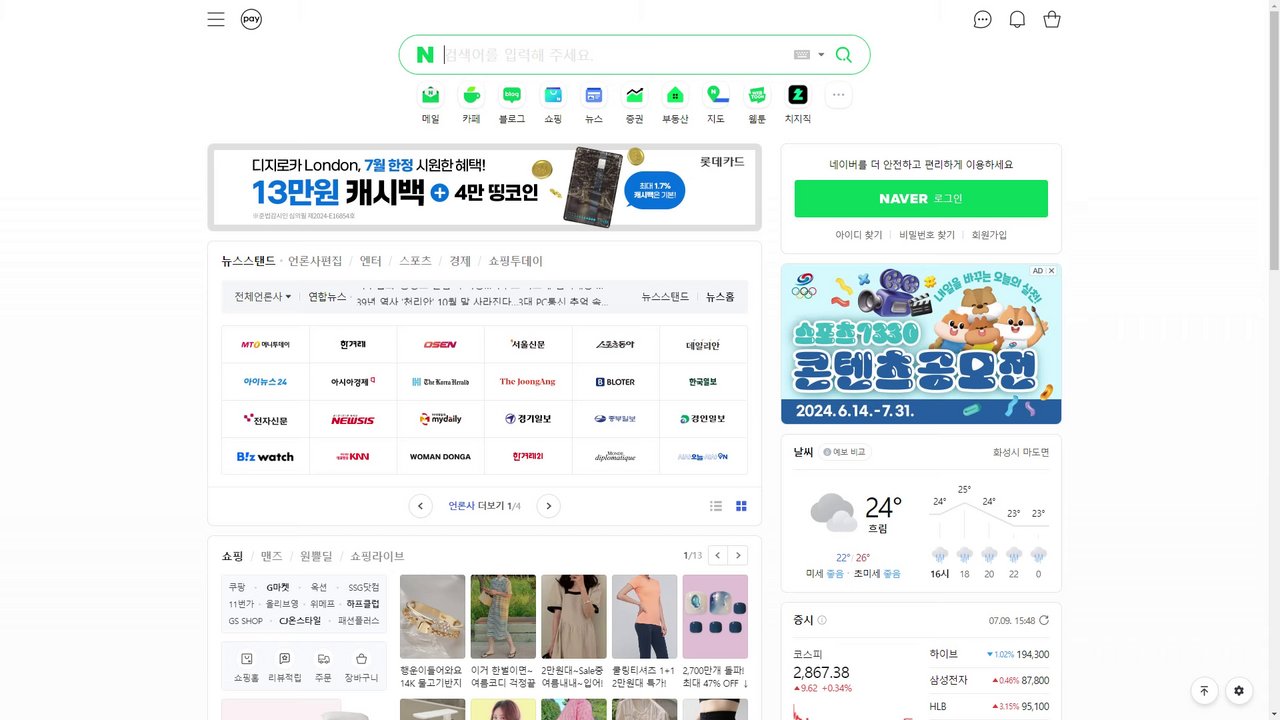Image resolution: width=1280 pixels, height=720 pixels.
Task: Go to next newsstand page arrow
Action: click(x=548, y=506)
